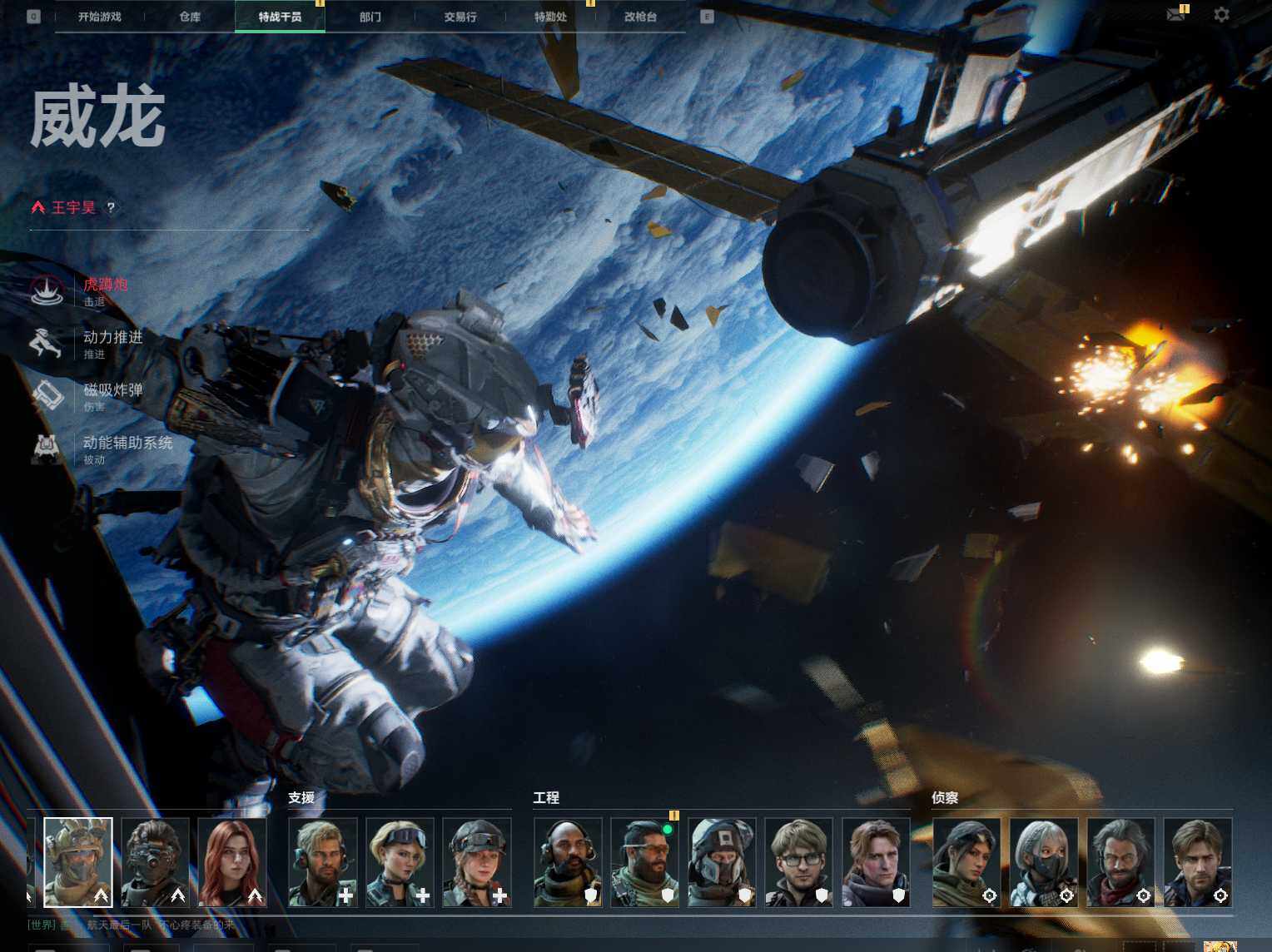1272x952 pixels.
Task: Select the masked white-haired 侦察 operator
Action: coord(1044,862)
